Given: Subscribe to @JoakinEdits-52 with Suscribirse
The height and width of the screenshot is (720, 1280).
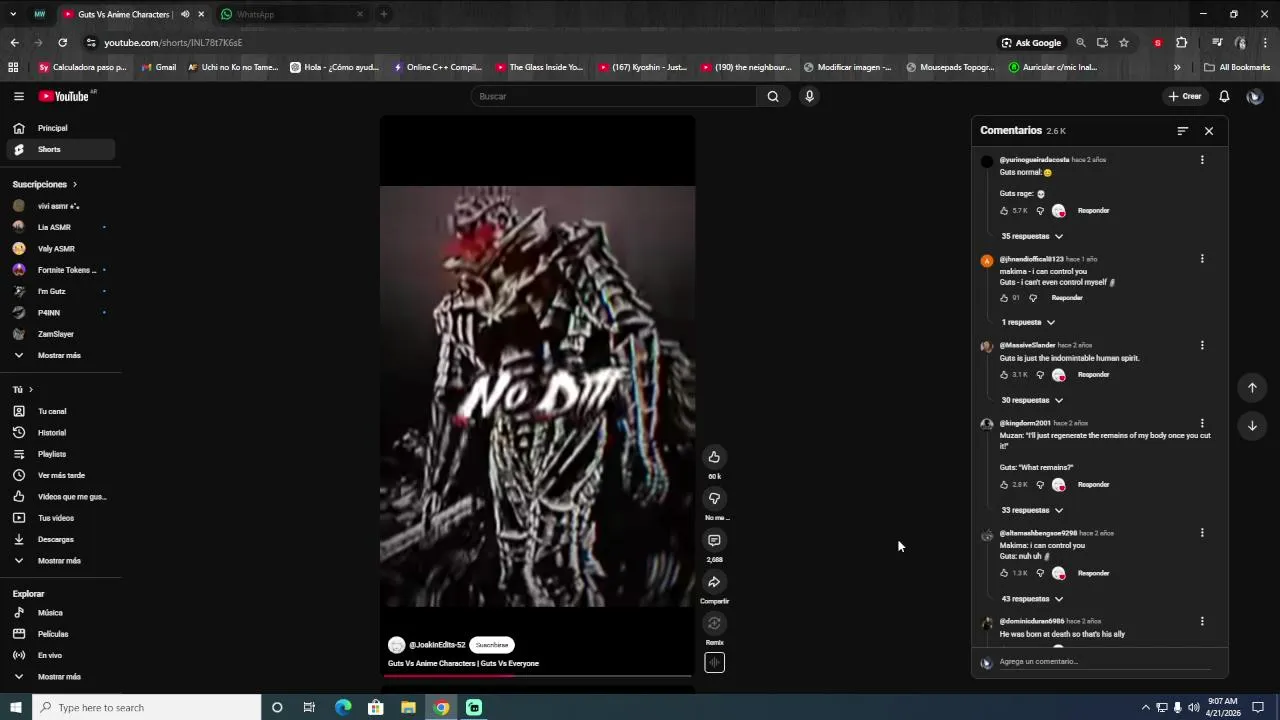Looking at the screenshot, I should coord(492,646).
